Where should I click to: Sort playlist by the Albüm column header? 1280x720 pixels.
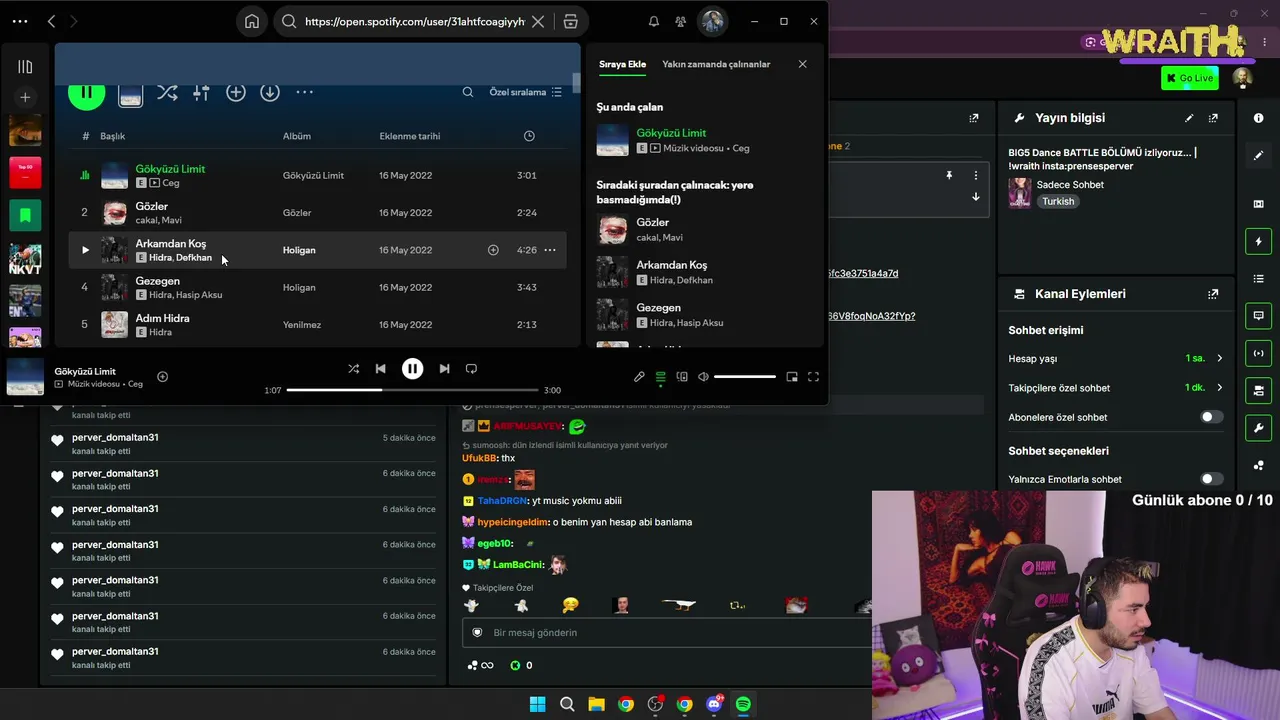click(x=297, y=136)
